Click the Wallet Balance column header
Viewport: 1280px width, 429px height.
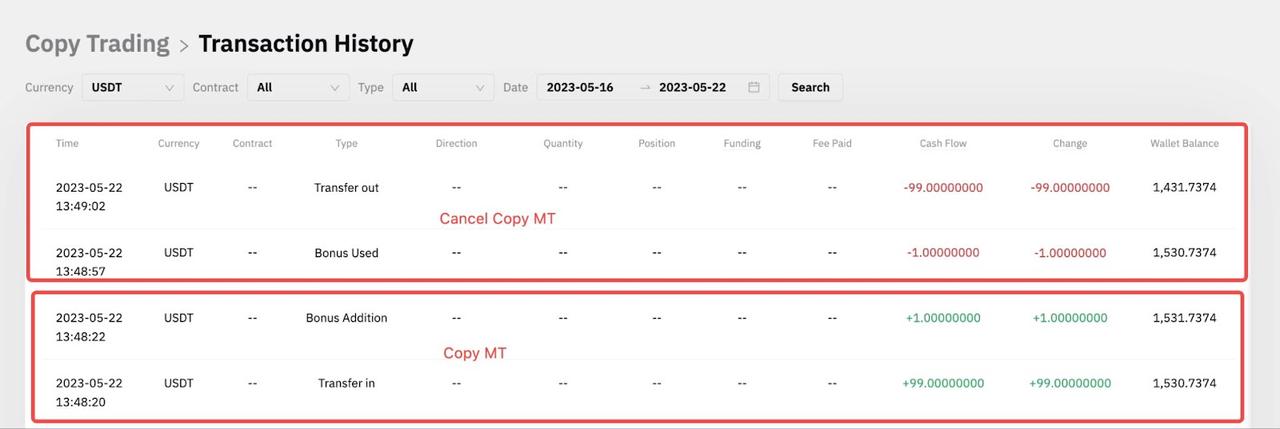[1184, 143]
